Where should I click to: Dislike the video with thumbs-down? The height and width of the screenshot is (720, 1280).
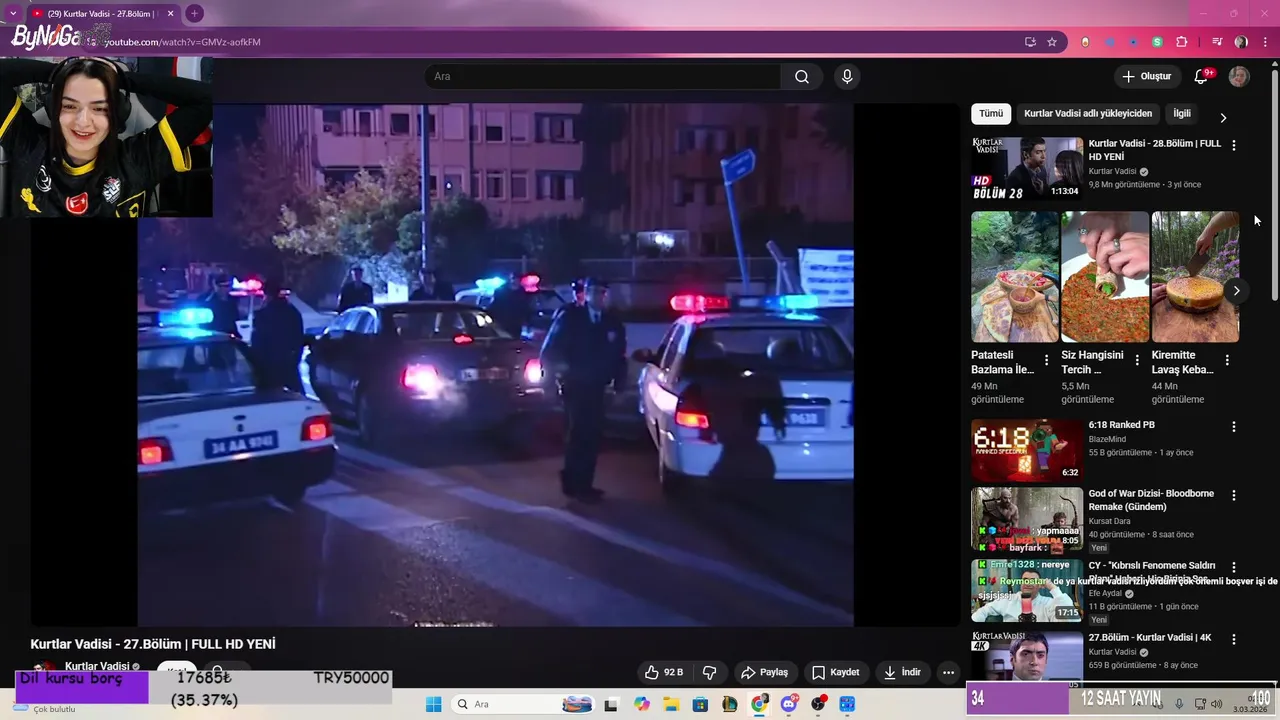[710, 672]
